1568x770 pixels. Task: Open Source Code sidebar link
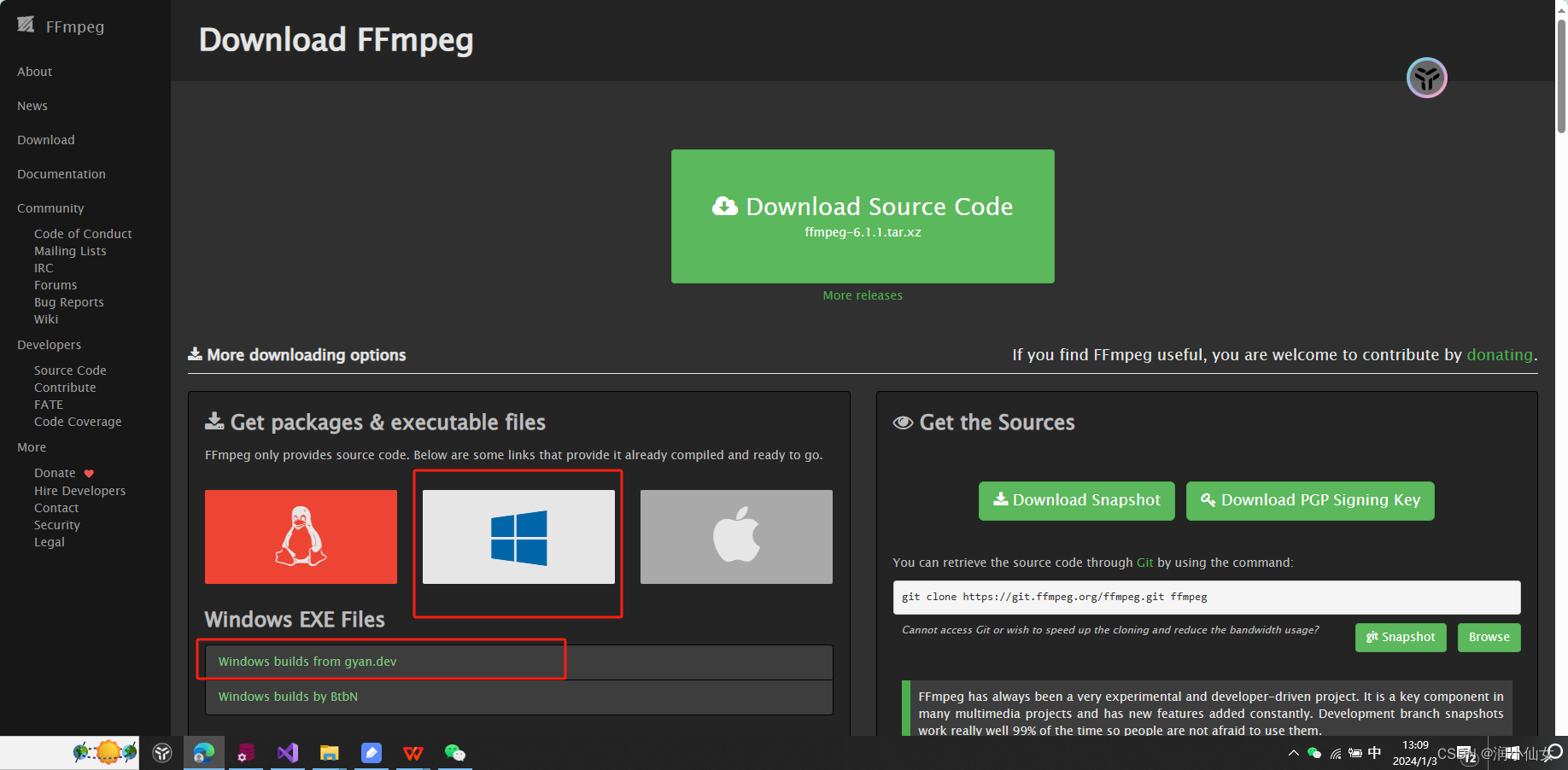(70, 370)
